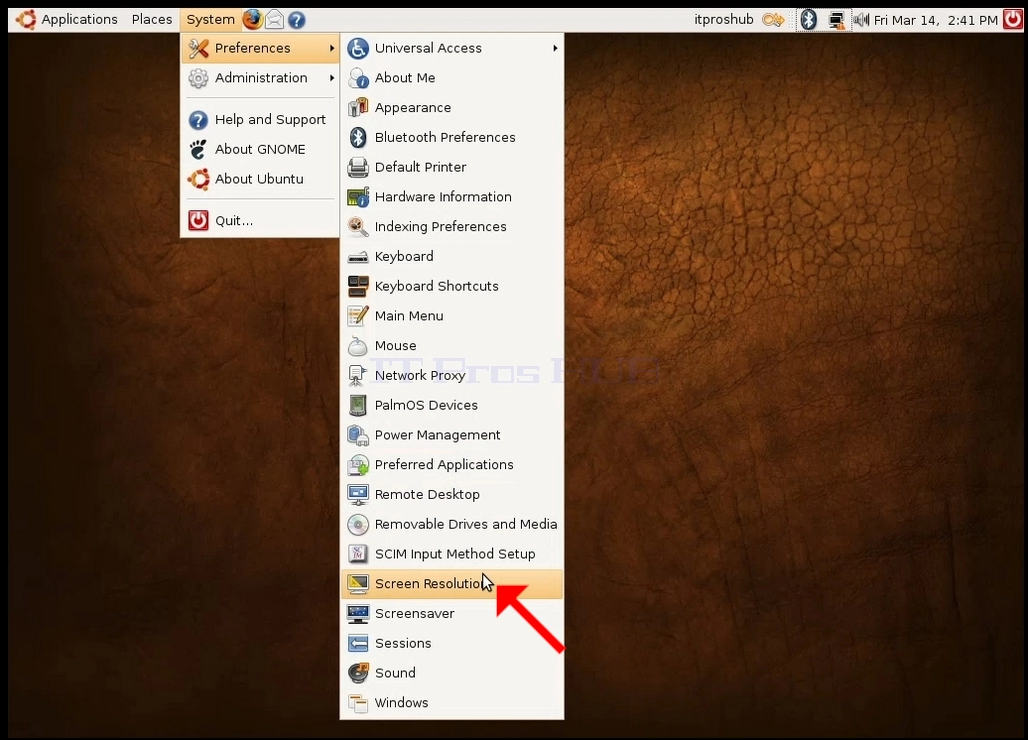Open the Administration submenu
Screen dimensions: 1028x740
click(x=260, y=78)
